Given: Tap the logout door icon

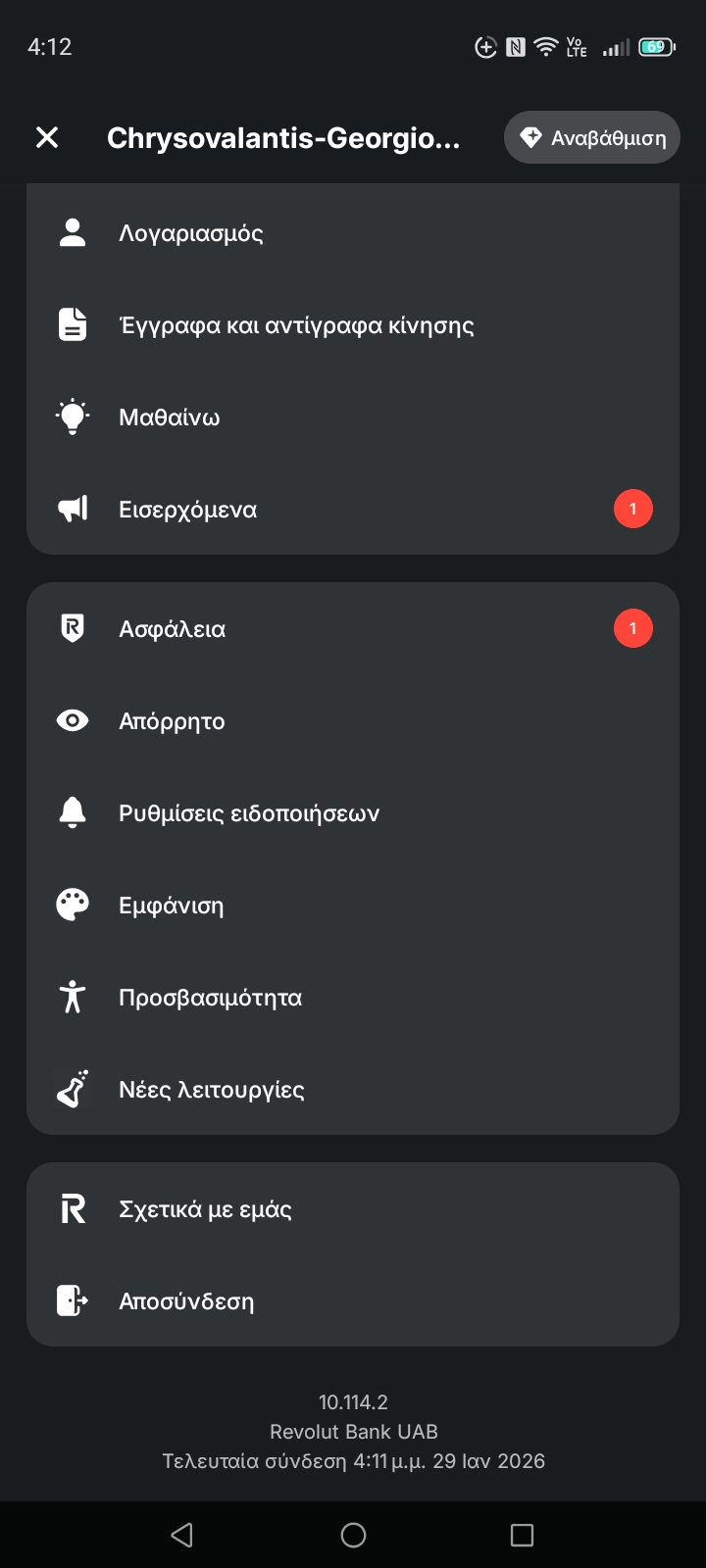Looking at the screenshot, I should point(73,1301).
